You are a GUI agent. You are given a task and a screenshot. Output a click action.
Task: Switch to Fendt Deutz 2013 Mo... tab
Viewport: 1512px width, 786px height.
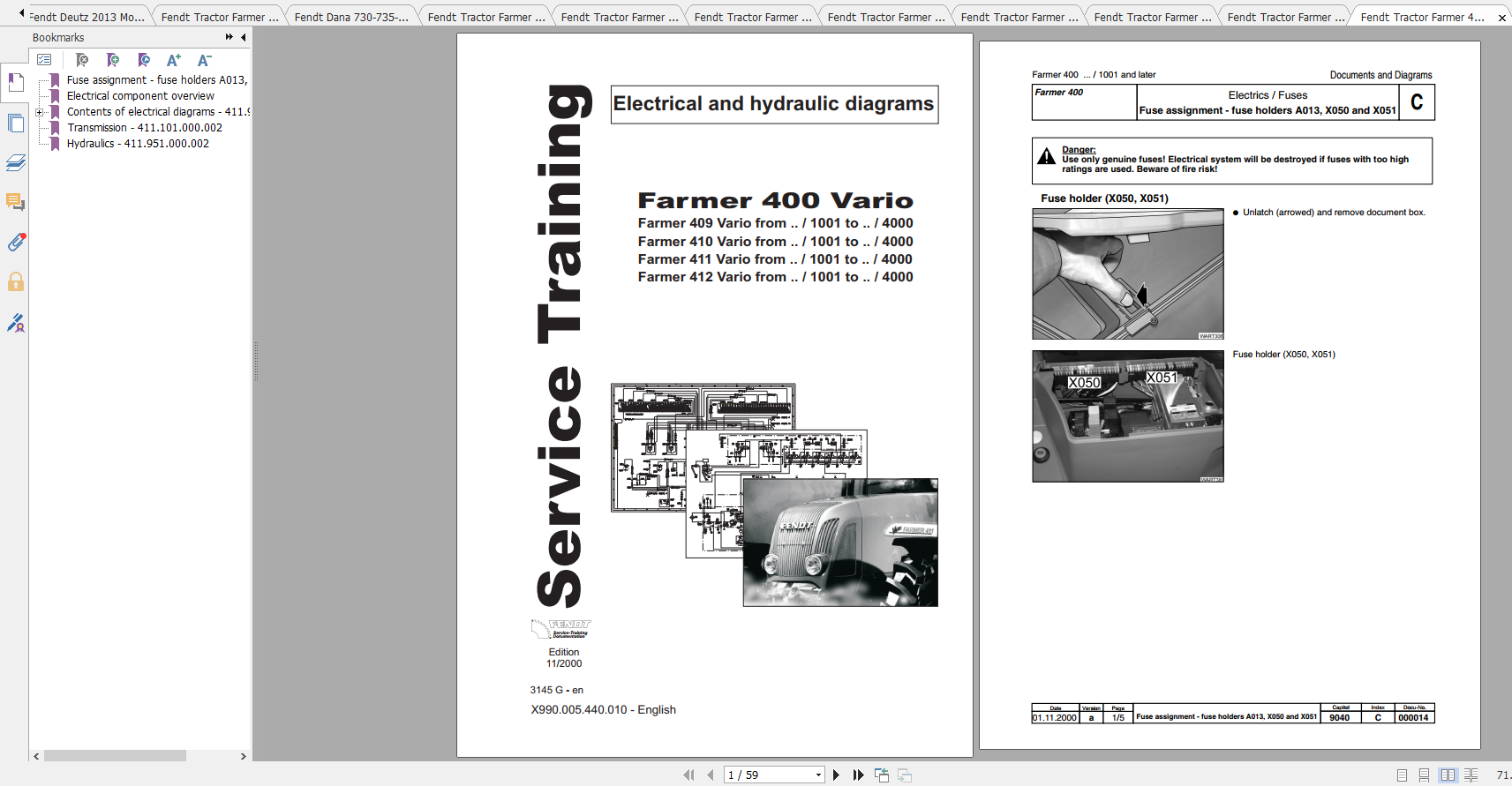point(87,17)
